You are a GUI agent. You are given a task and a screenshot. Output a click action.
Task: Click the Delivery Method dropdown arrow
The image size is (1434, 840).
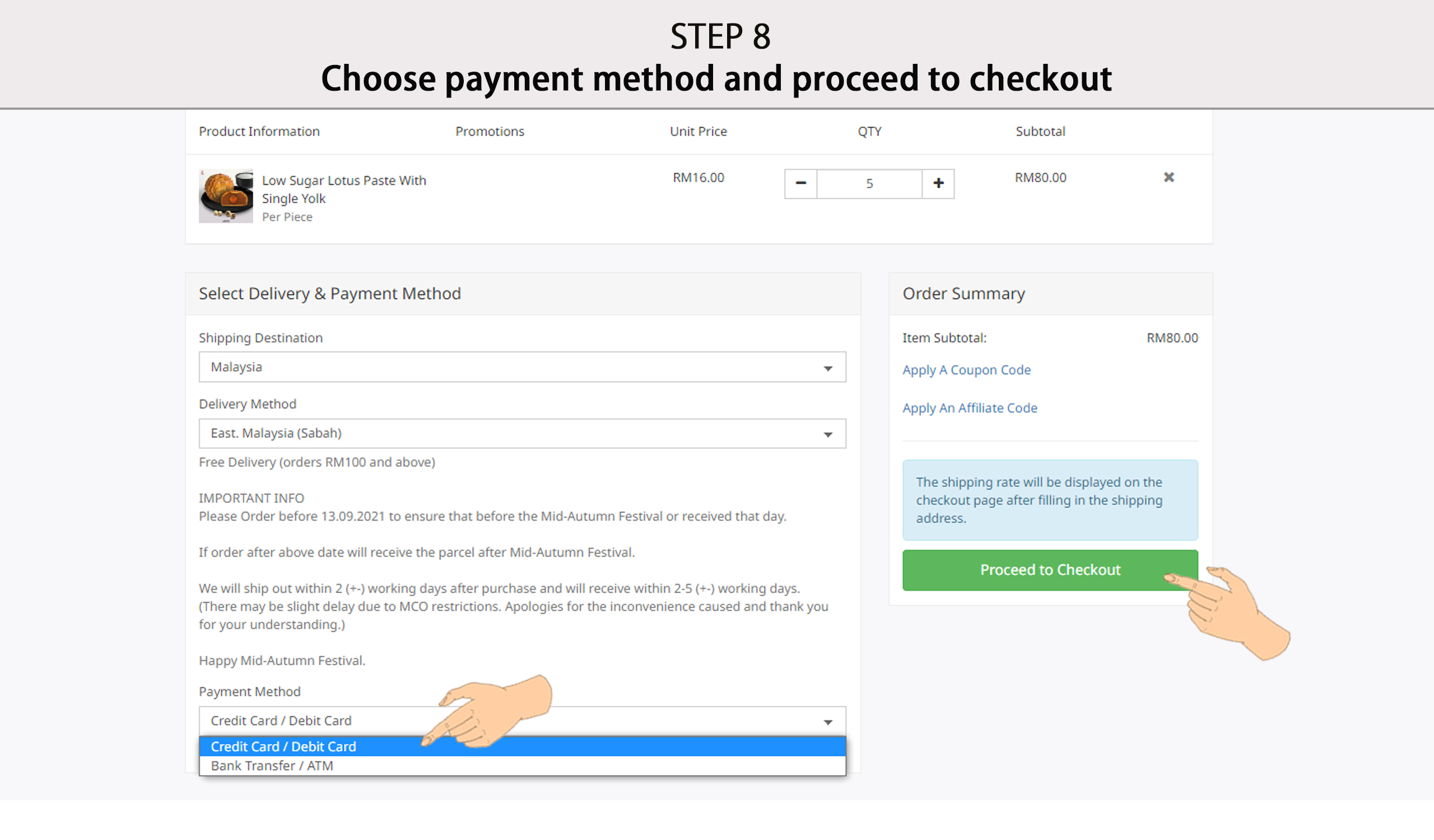click(x=828, y=435)
